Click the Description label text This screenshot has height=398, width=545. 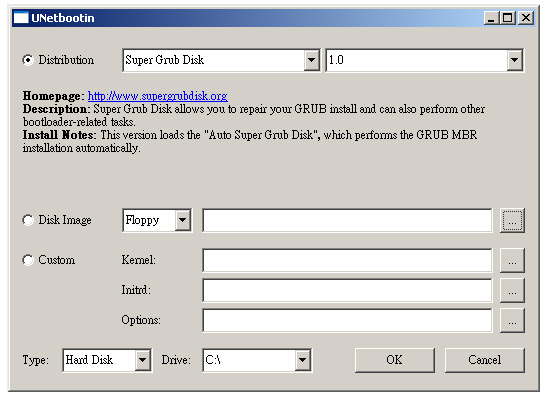57,109
